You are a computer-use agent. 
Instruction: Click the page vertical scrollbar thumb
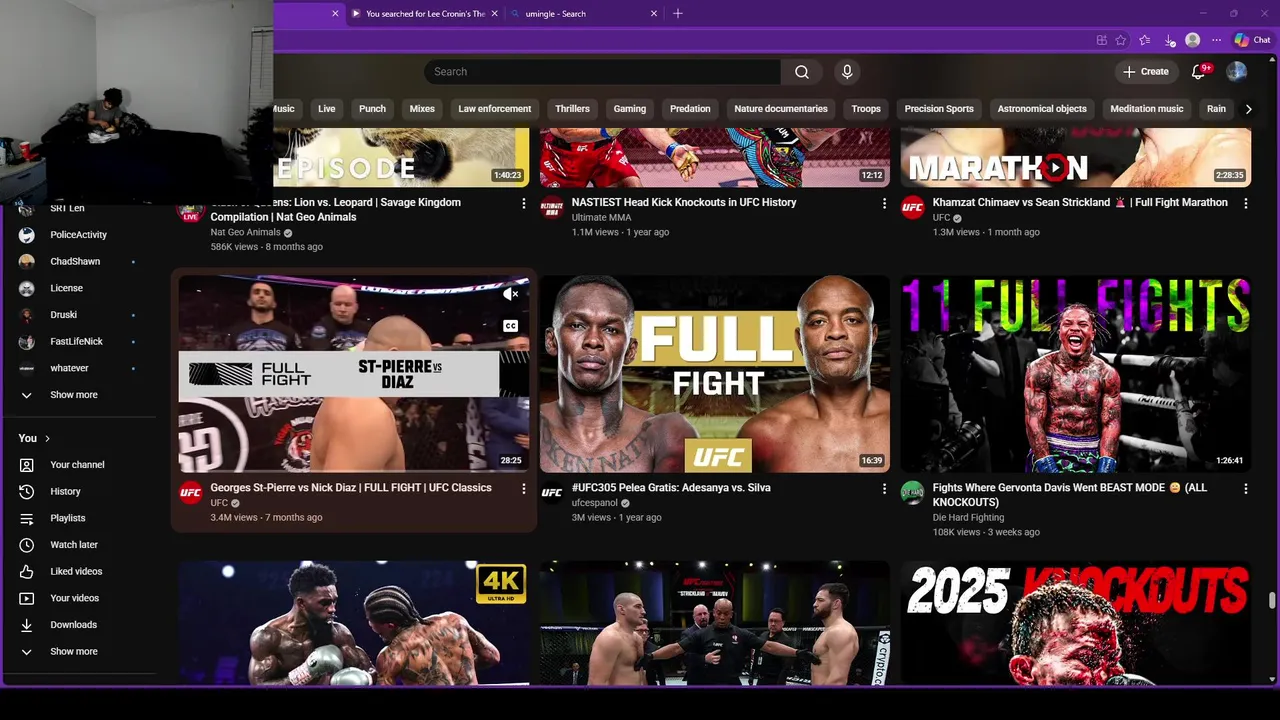1272,600
